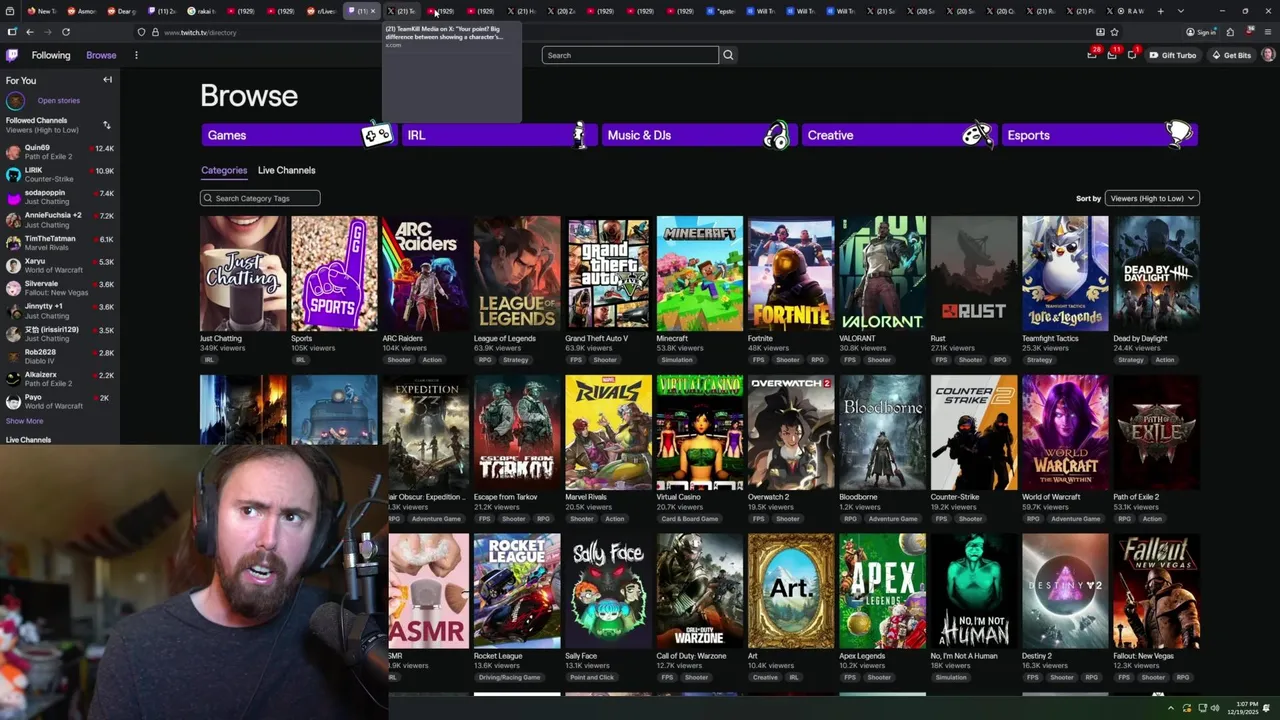1280x720 pixels.
Task: Click the Escape from Tarkov title link
Action: pyautogui.click(x=506, y=497)
